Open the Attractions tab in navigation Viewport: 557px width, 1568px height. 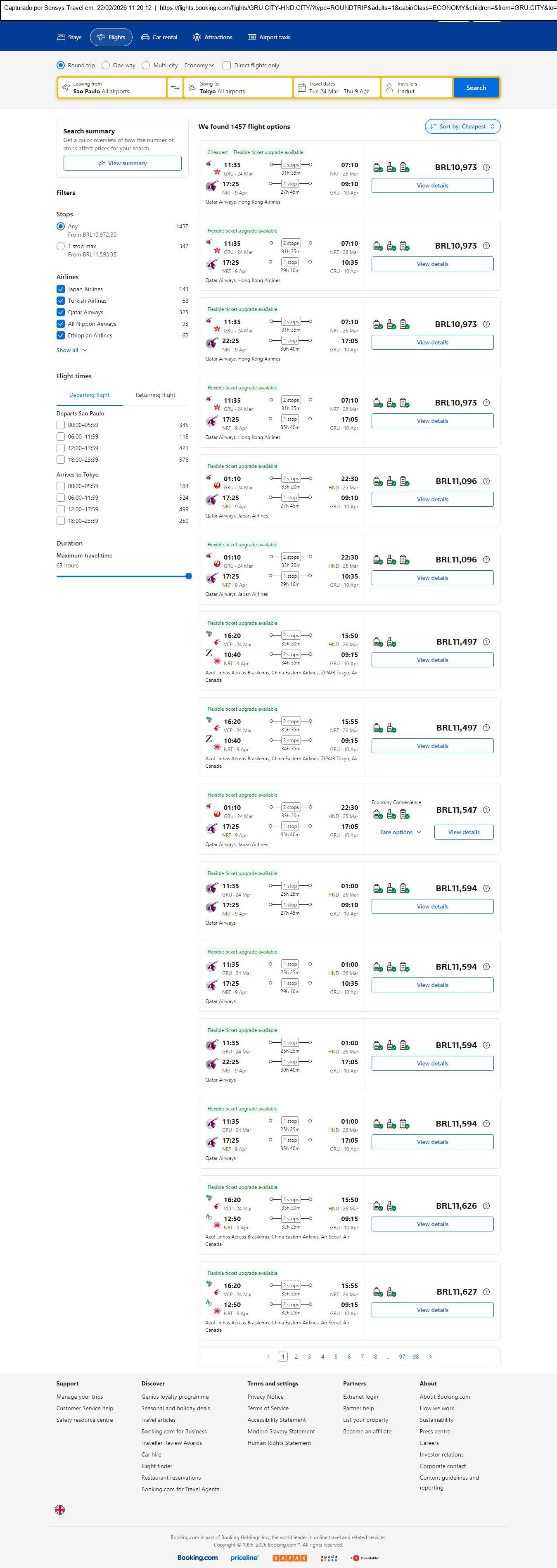pos(213,37)
